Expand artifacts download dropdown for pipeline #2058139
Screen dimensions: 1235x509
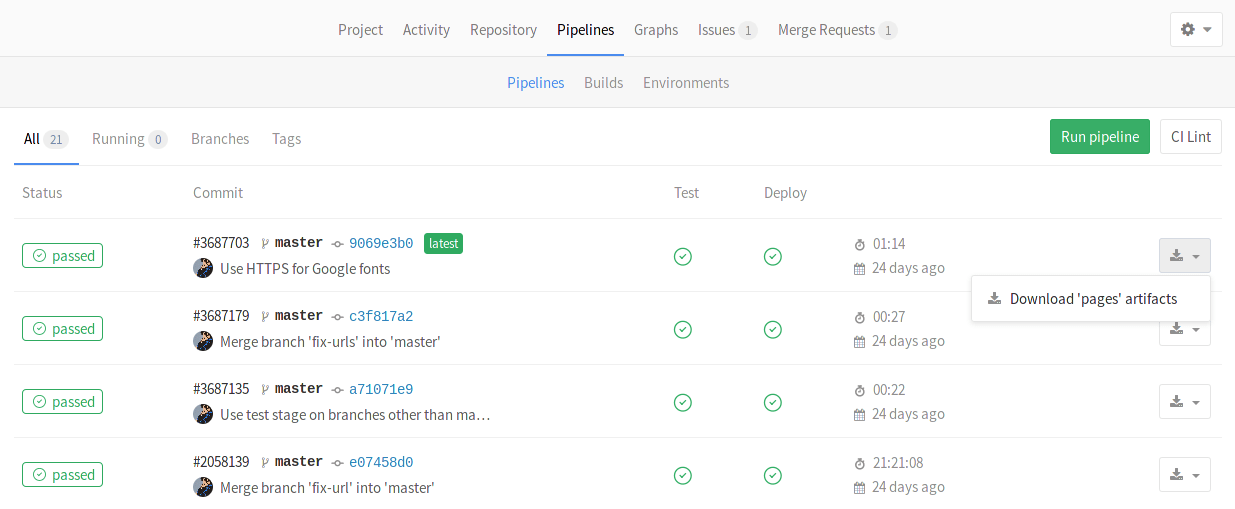pyautogui.click(x=1184, y=475)
